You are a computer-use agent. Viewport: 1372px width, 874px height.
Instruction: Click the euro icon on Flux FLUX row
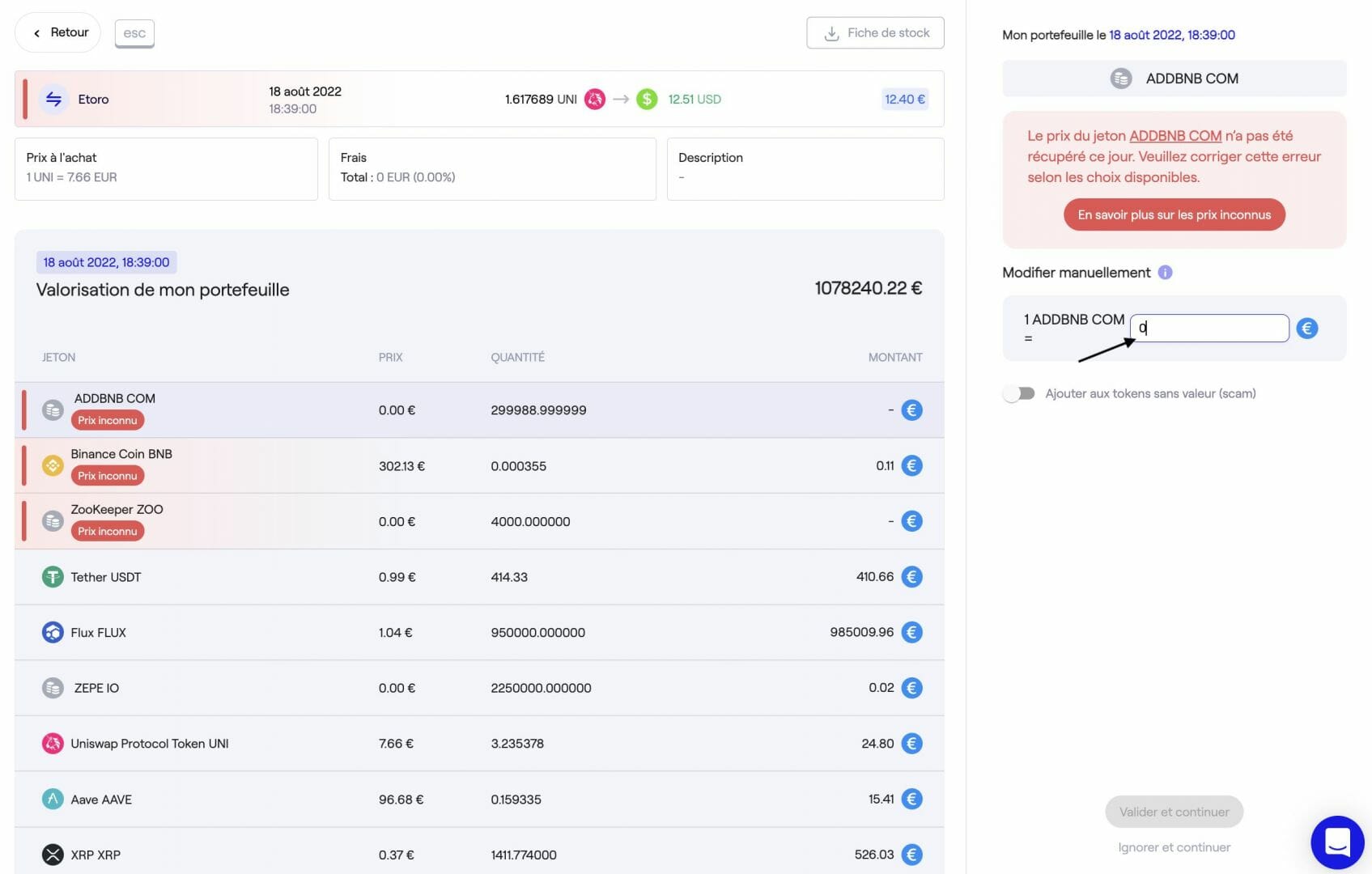[912, 632]
